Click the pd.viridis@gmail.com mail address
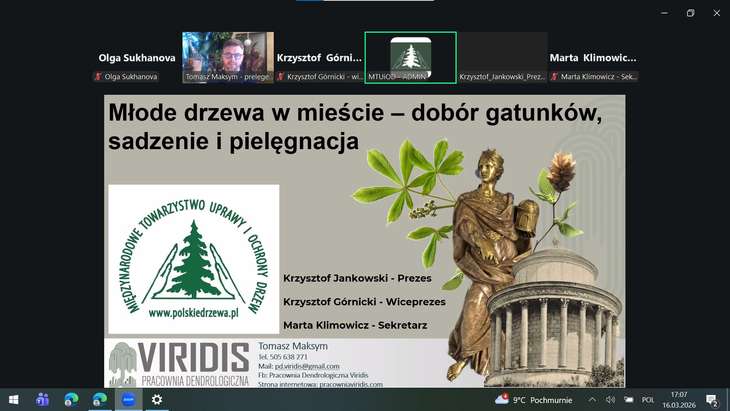Image resolution: width=730 pixels, height=411 pixels. [x=307, y=366]
